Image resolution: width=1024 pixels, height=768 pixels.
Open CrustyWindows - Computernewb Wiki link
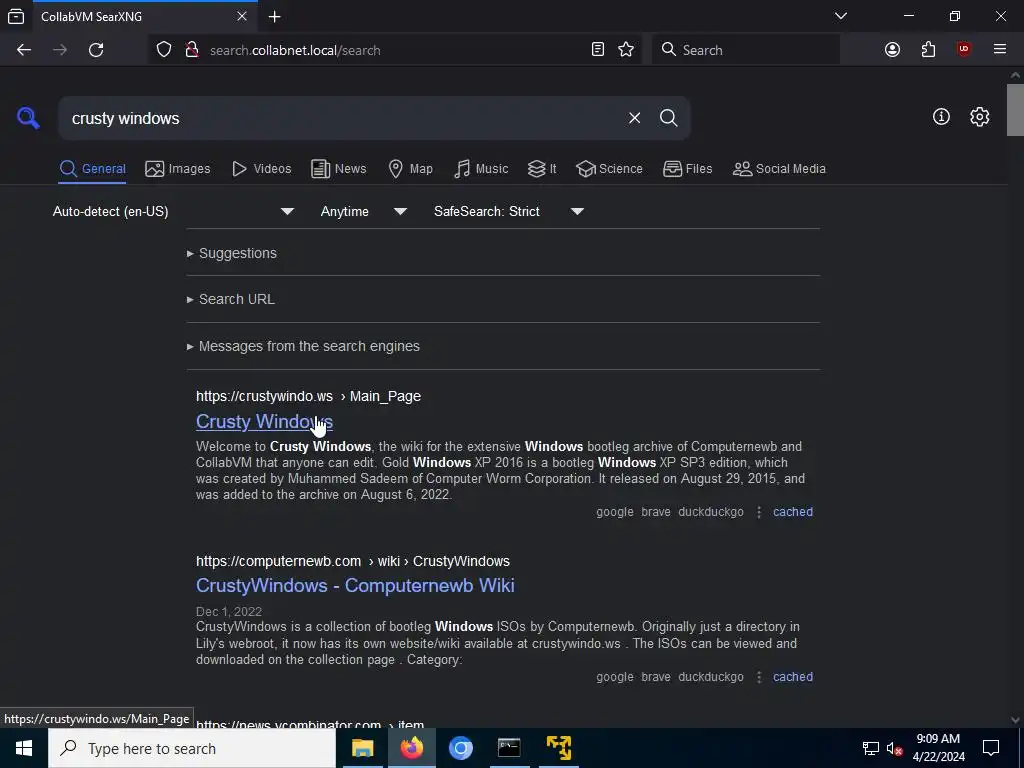click(355, 585)
